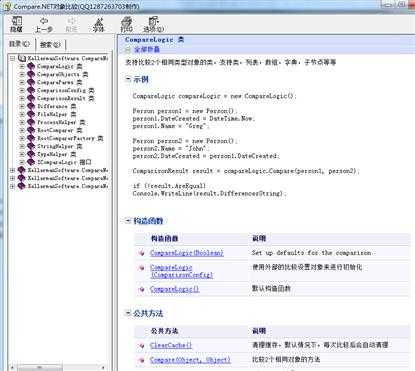Click the Hide (隐藏) toolbar icon
Image resolution: width=415 pixels, height=371 pixels.
(16, 24)
